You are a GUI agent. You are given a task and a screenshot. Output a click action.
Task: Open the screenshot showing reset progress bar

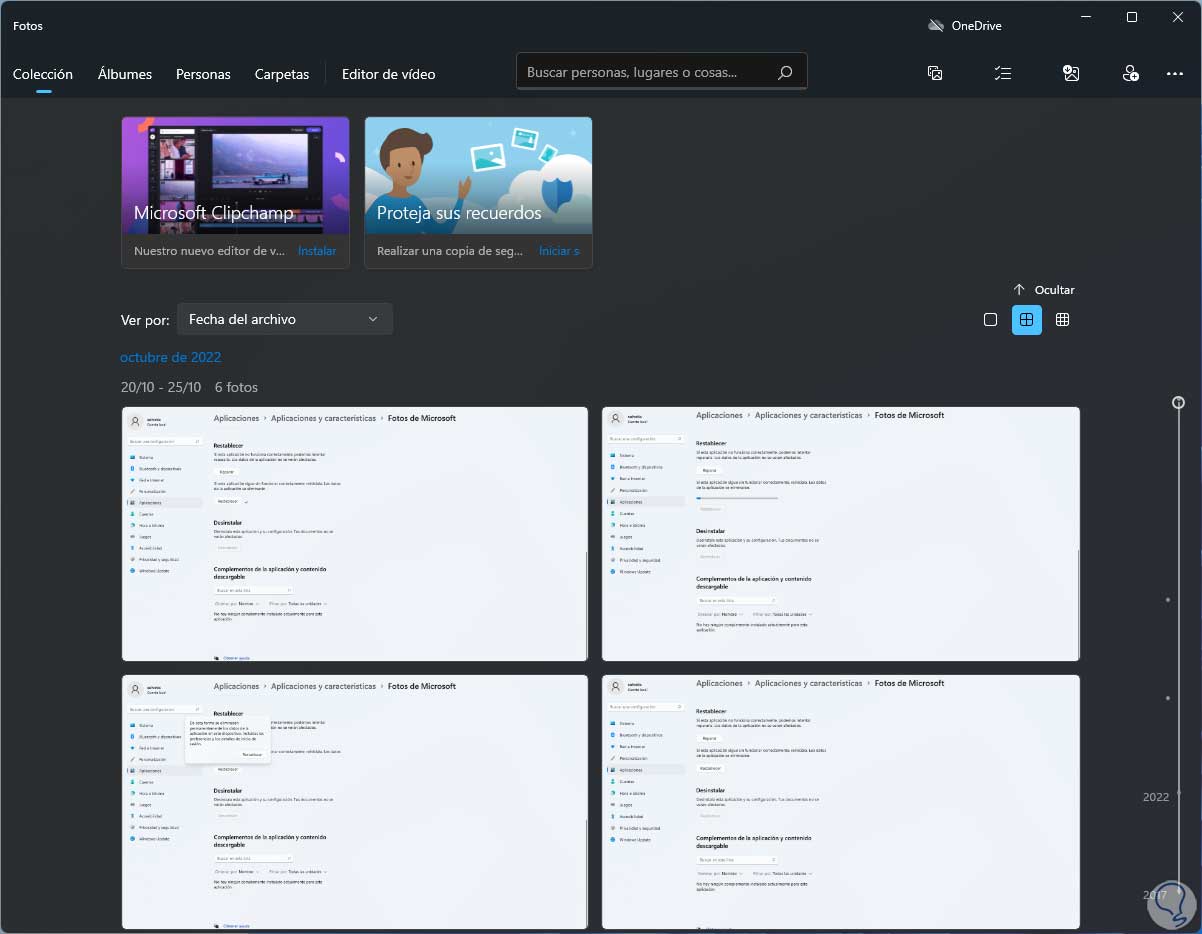[841, 534]
